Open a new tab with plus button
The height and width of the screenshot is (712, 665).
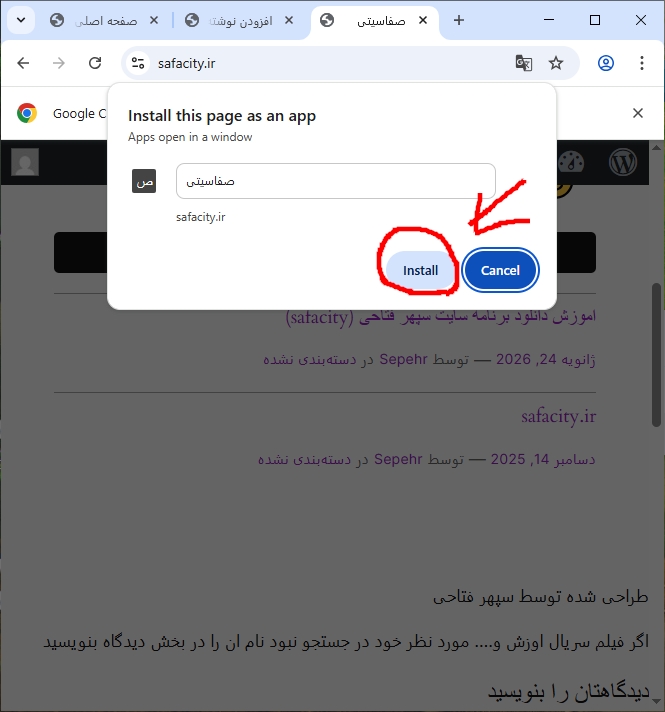click(459, 20)
